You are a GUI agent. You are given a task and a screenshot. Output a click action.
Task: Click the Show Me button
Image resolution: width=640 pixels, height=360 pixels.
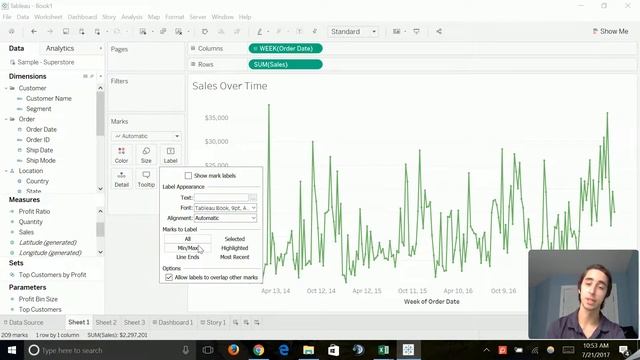pos(610,31)
